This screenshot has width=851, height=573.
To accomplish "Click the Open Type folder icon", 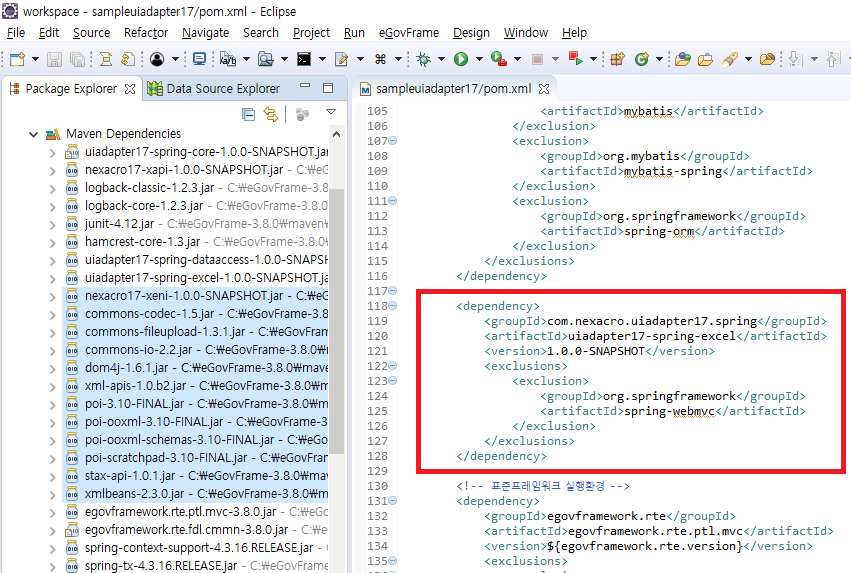I will pos(683,60).
